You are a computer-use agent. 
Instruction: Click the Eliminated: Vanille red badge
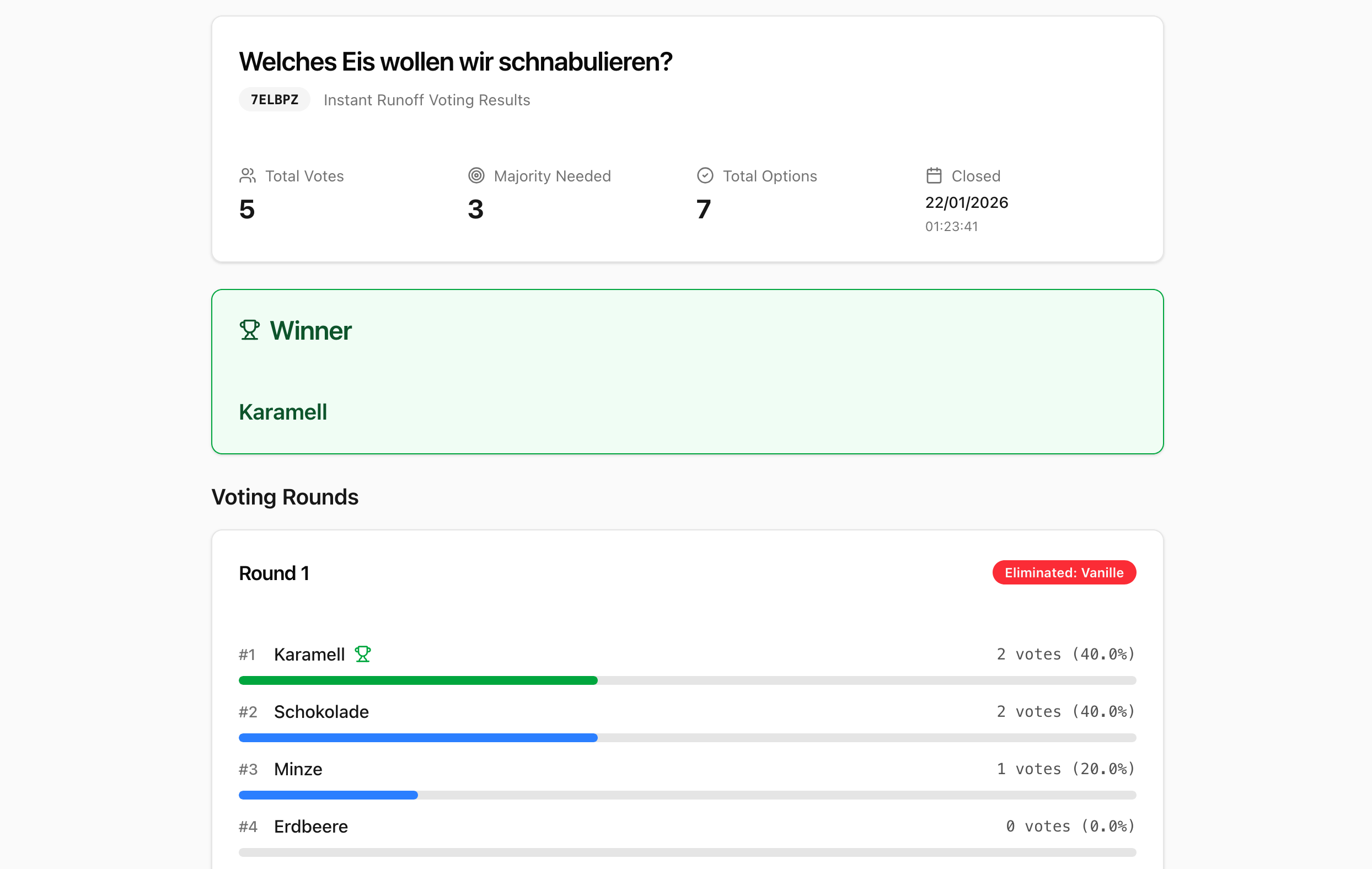[1064, 572]
